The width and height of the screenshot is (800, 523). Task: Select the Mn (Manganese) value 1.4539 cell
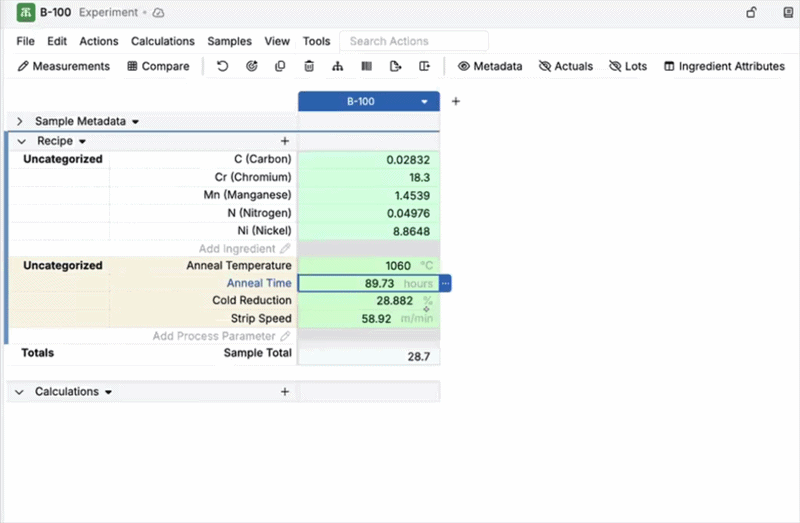click(x=368, y=195)
